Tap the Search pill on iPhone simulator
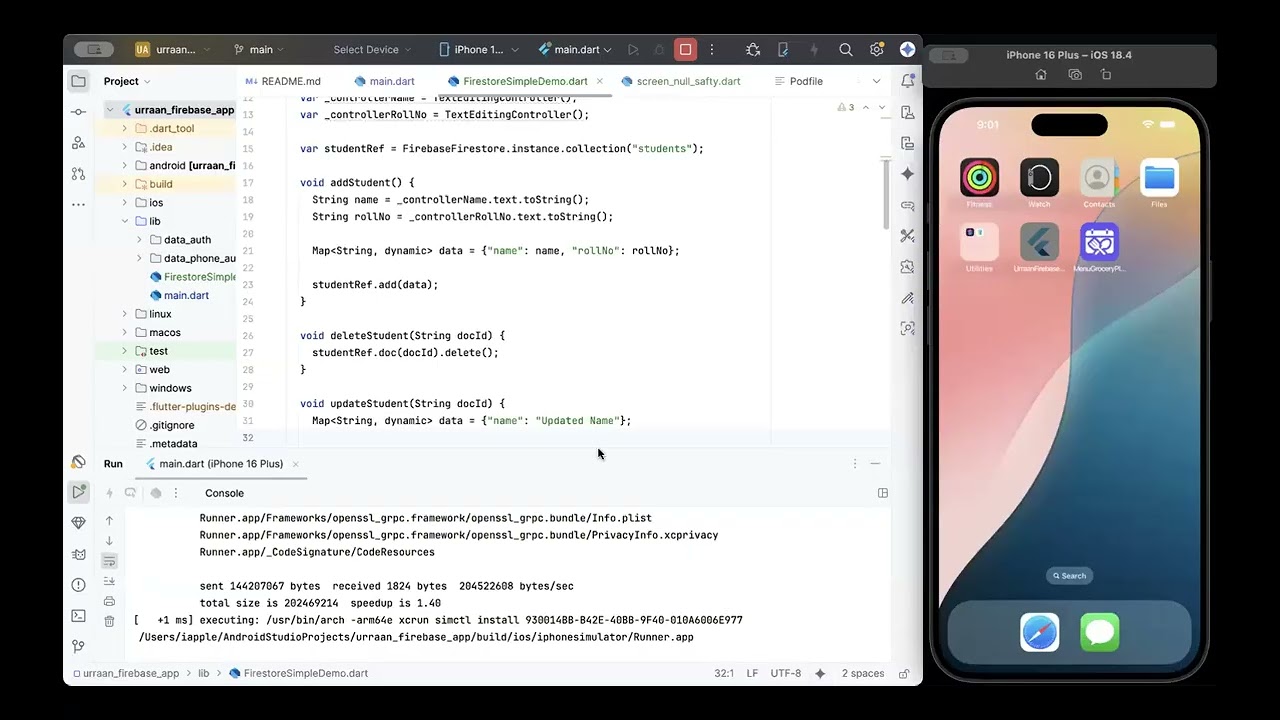This screenshot has height=720, width=1280. click(1068, 576)
